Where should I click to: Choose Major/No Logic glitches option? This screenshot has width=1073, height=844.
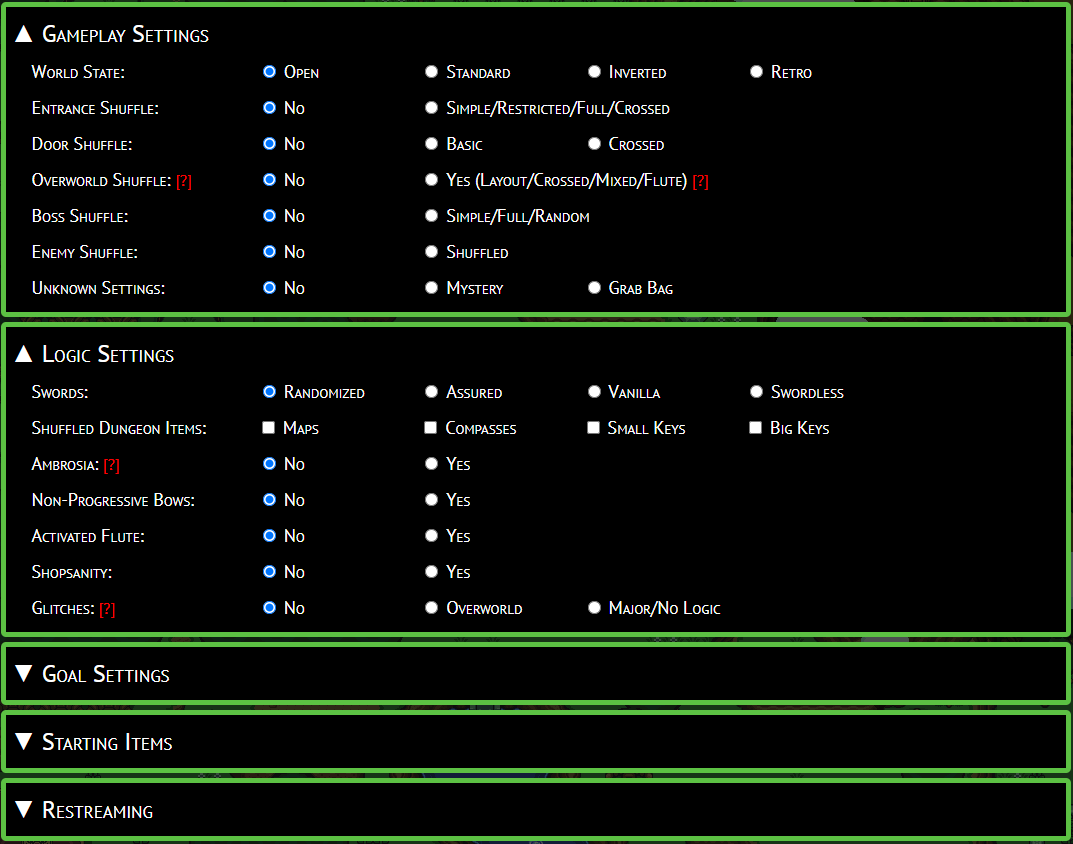[x=594, y=608]
